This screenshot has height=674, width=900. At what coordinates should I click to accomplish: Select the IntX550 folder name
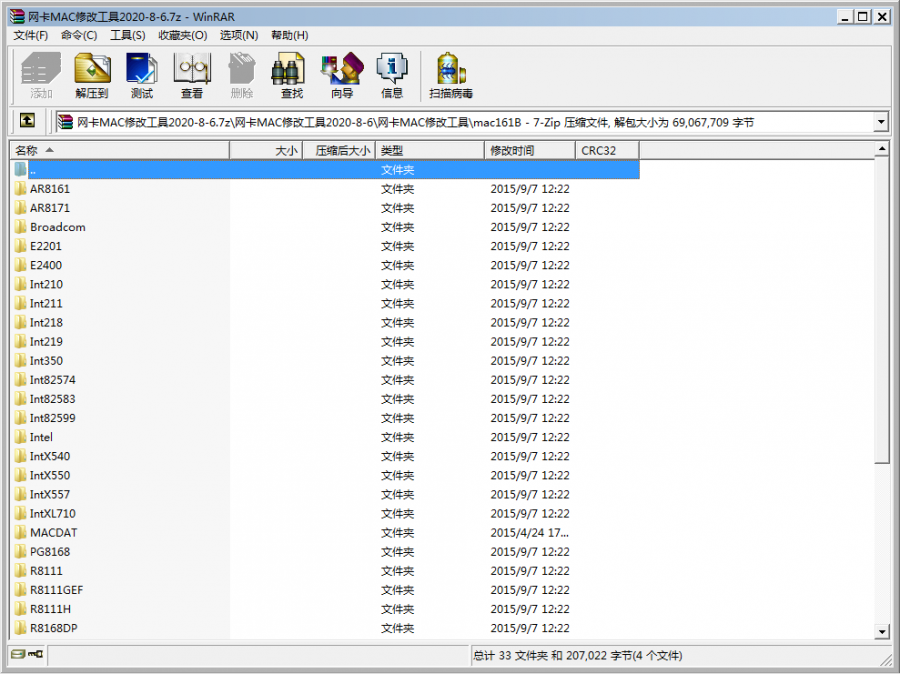tap(50, 475)
